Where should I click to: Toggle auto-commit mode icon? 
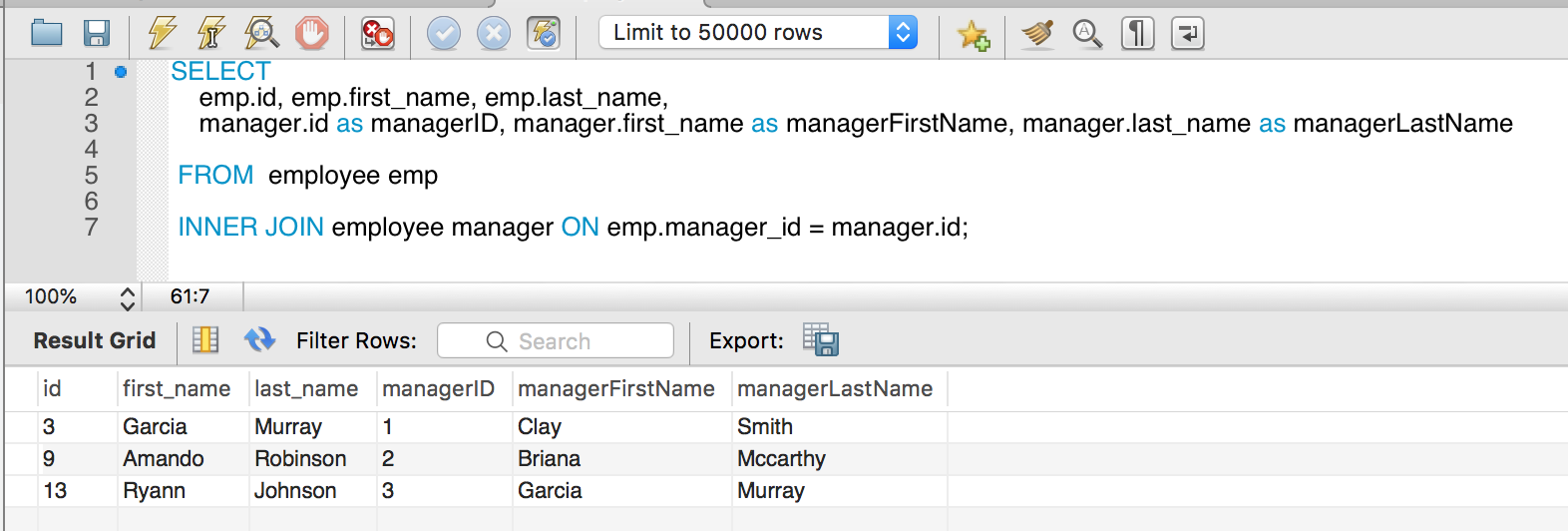pyautogui.click(x=544, y=34)
